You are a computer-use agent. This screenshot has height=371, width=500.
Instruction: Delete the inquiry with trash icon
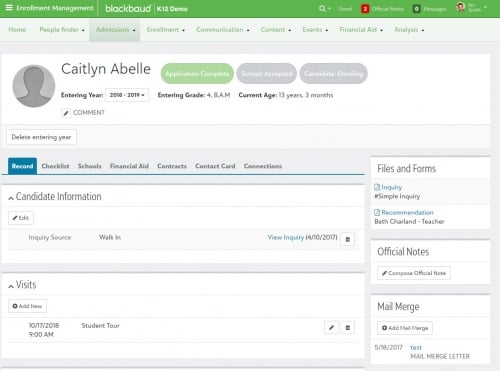(x=348, y=239)
